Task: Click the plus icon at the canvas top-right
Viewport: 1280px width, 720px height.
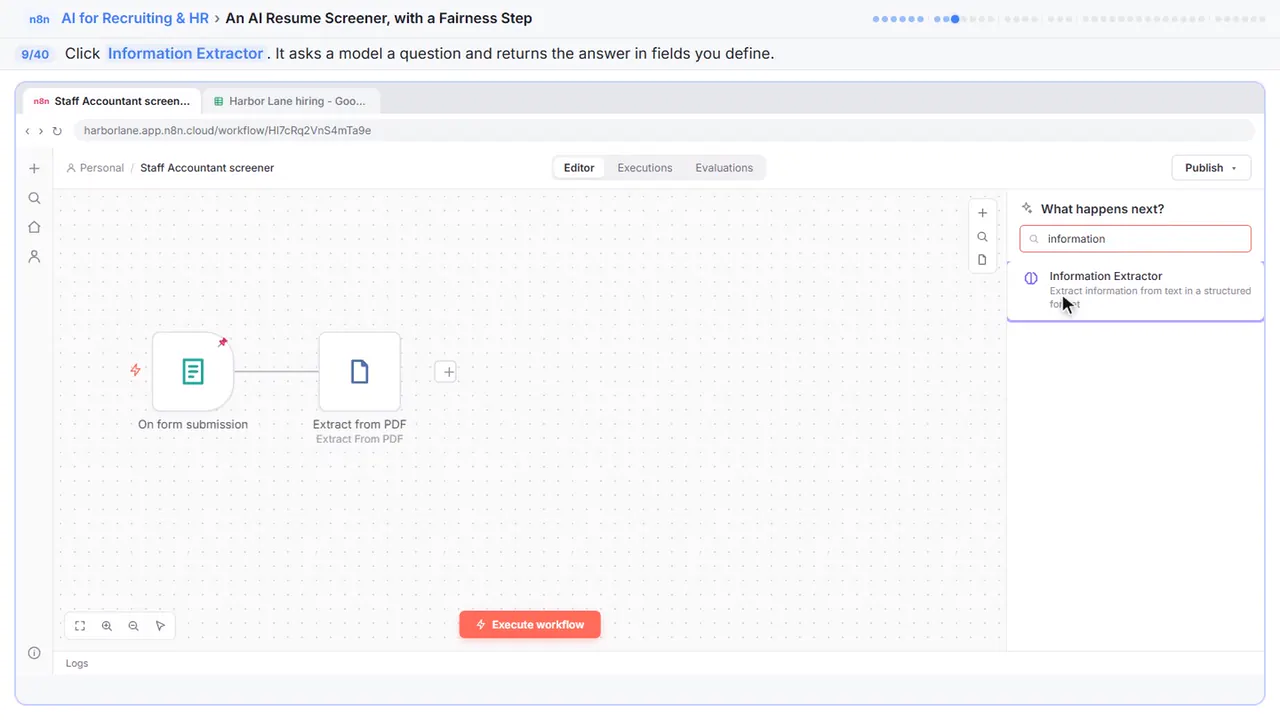Action: 982,213
